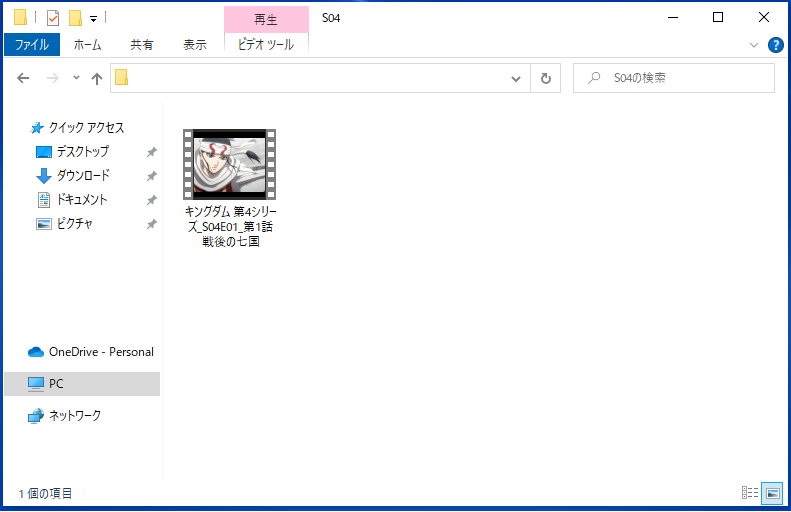The image size is (791, 512).
Task: Click the pink 再生 contextual tab header
Action: (x=266, y=19)
